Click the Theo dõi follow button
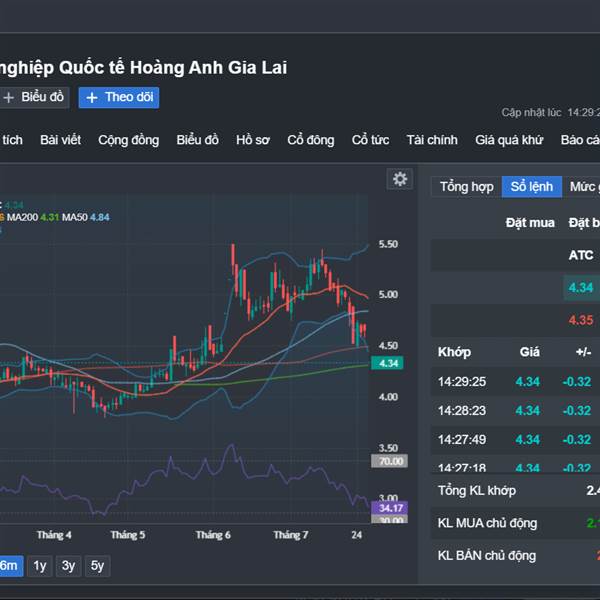The height and width of the screenshot is (600, 600). coord(119,98)
